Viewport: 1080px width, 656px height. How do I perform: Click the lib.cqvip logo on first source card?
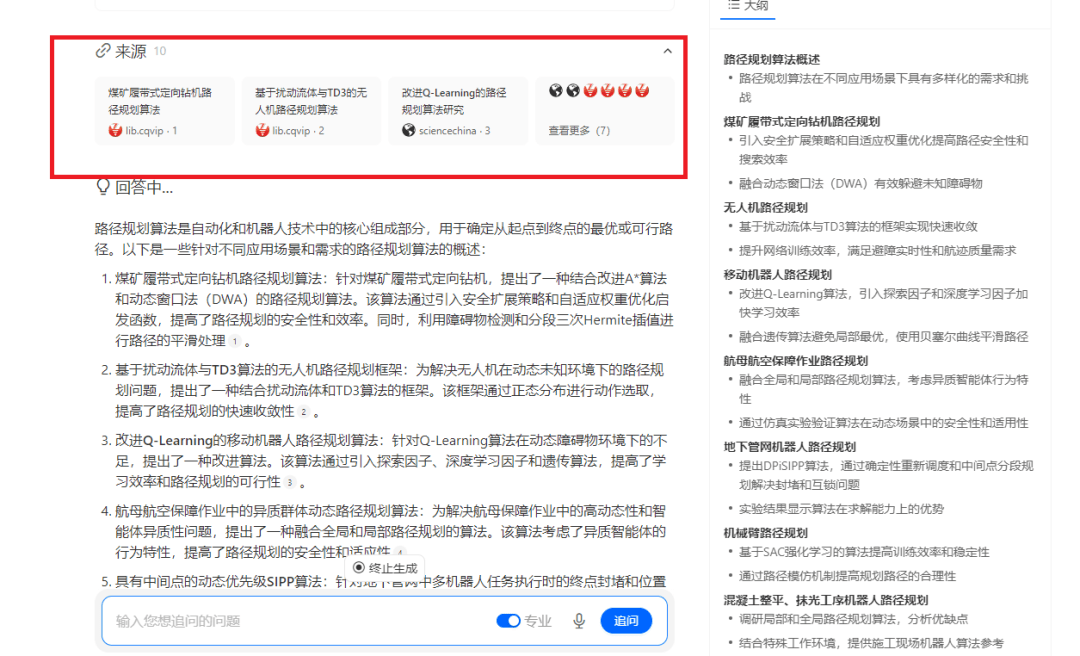click(x=115, y=130)
